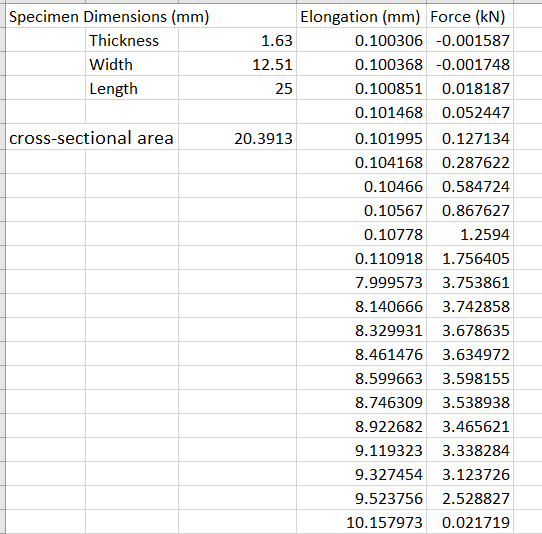
Task: Select elongation cell 0.100306
Action: coord(362,40)
